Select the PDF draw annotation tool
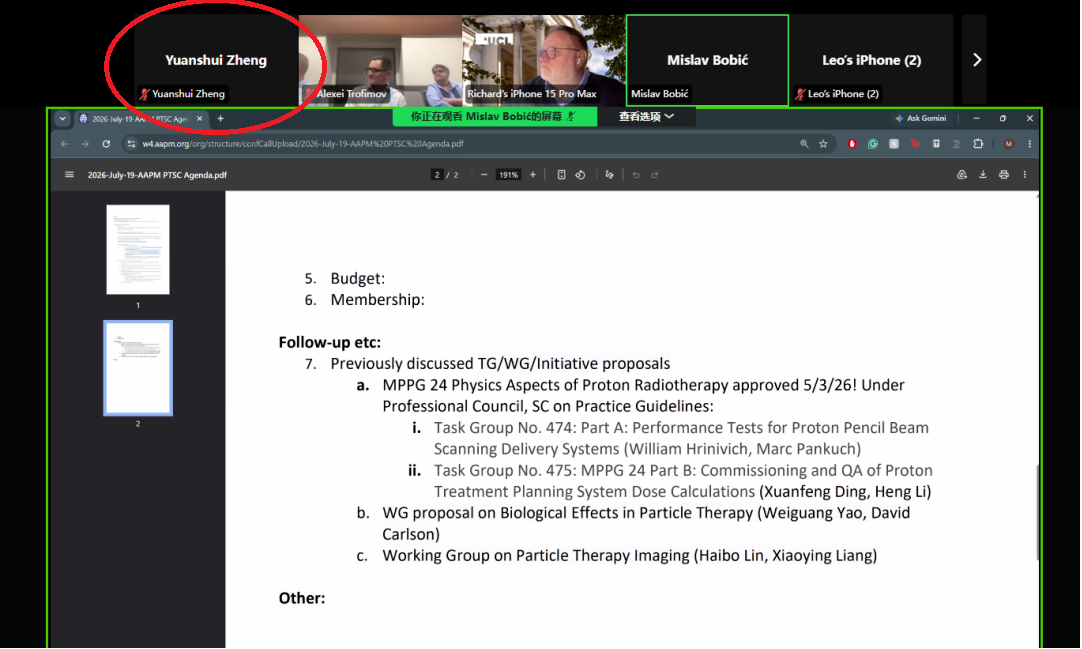Viewport: 1082px width, 649px height. pos(609,174)
